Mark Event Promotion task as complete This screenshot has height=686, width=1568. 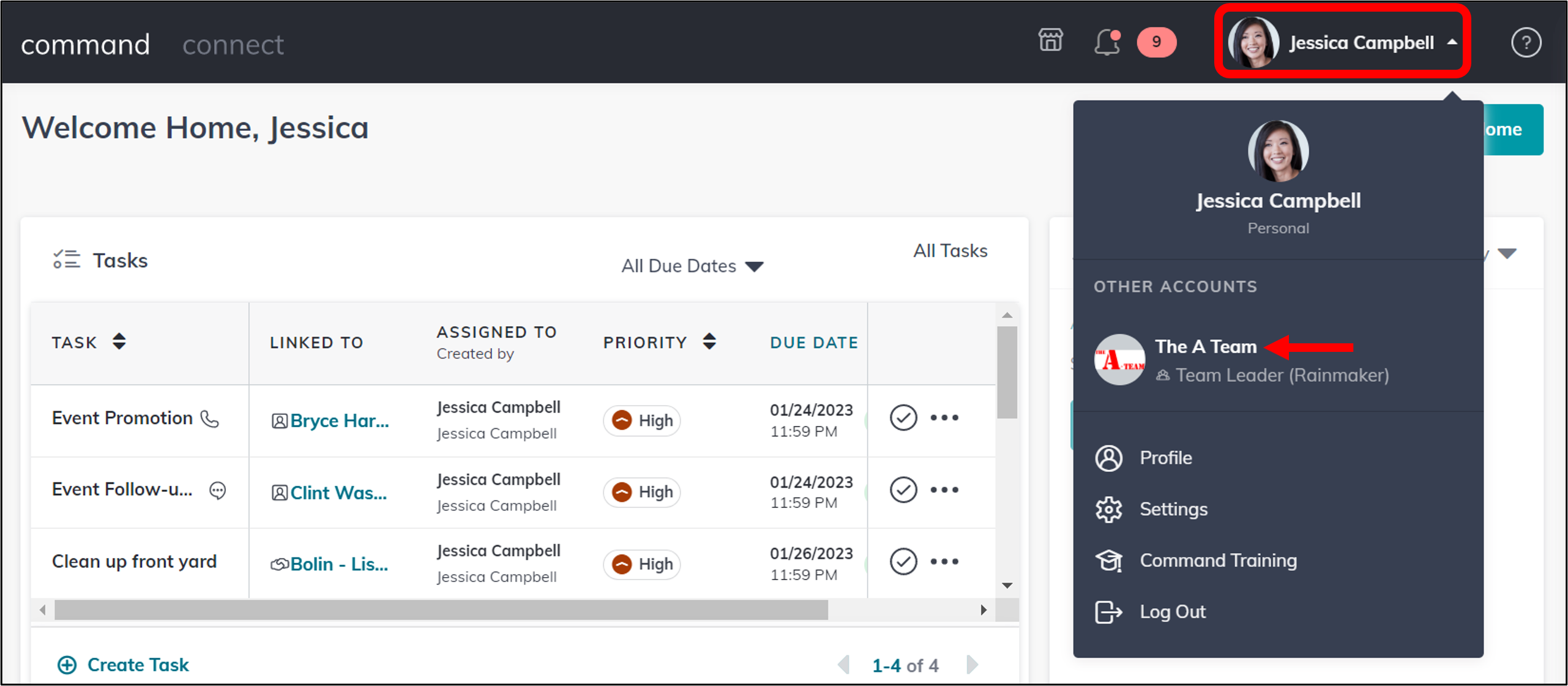click(903, 417)
